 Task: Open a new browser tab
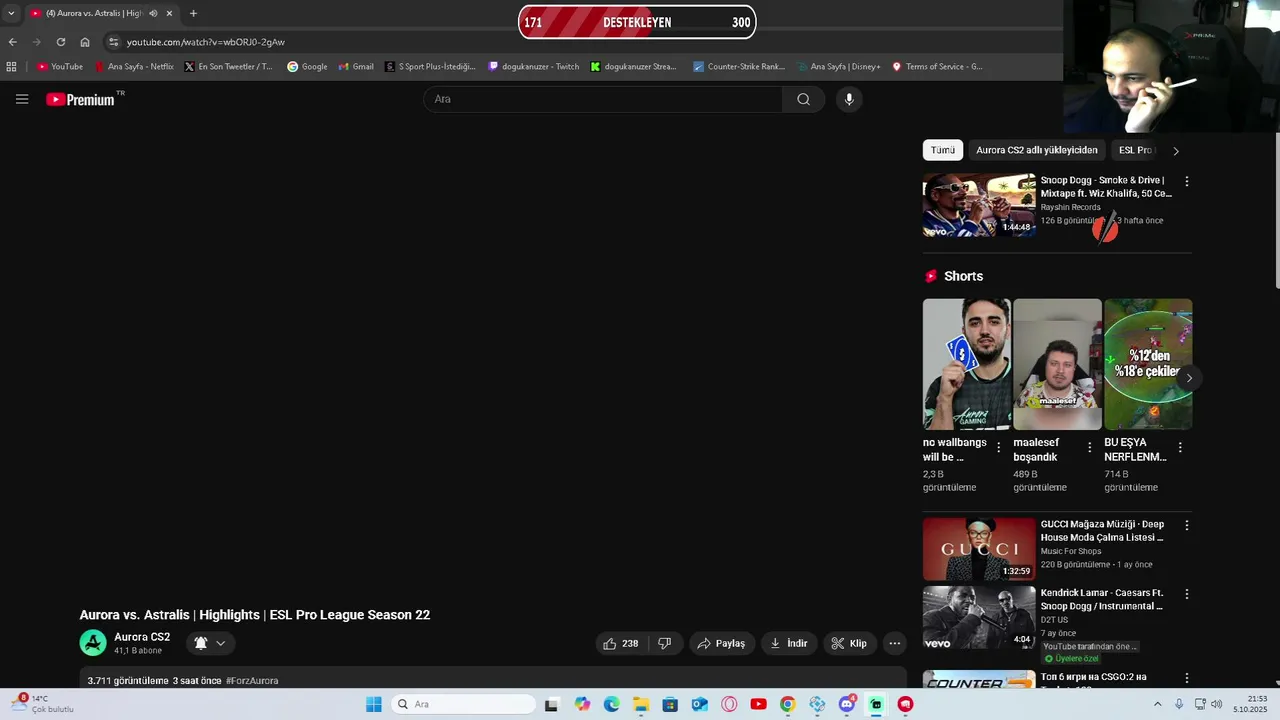pyautogui.click(x=193, y=13)
